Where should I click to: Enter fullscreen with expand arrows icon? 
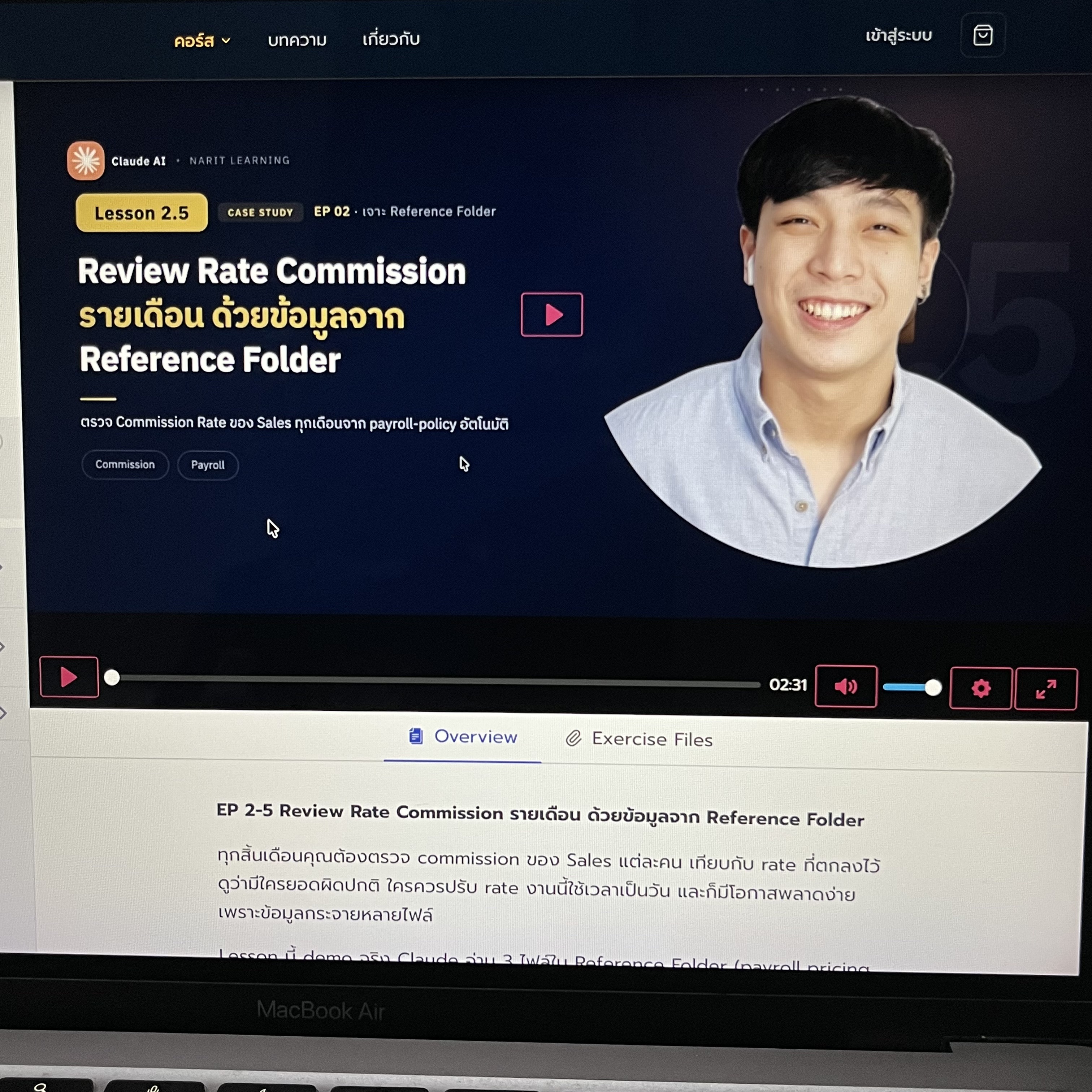[x=1046, y=689]
